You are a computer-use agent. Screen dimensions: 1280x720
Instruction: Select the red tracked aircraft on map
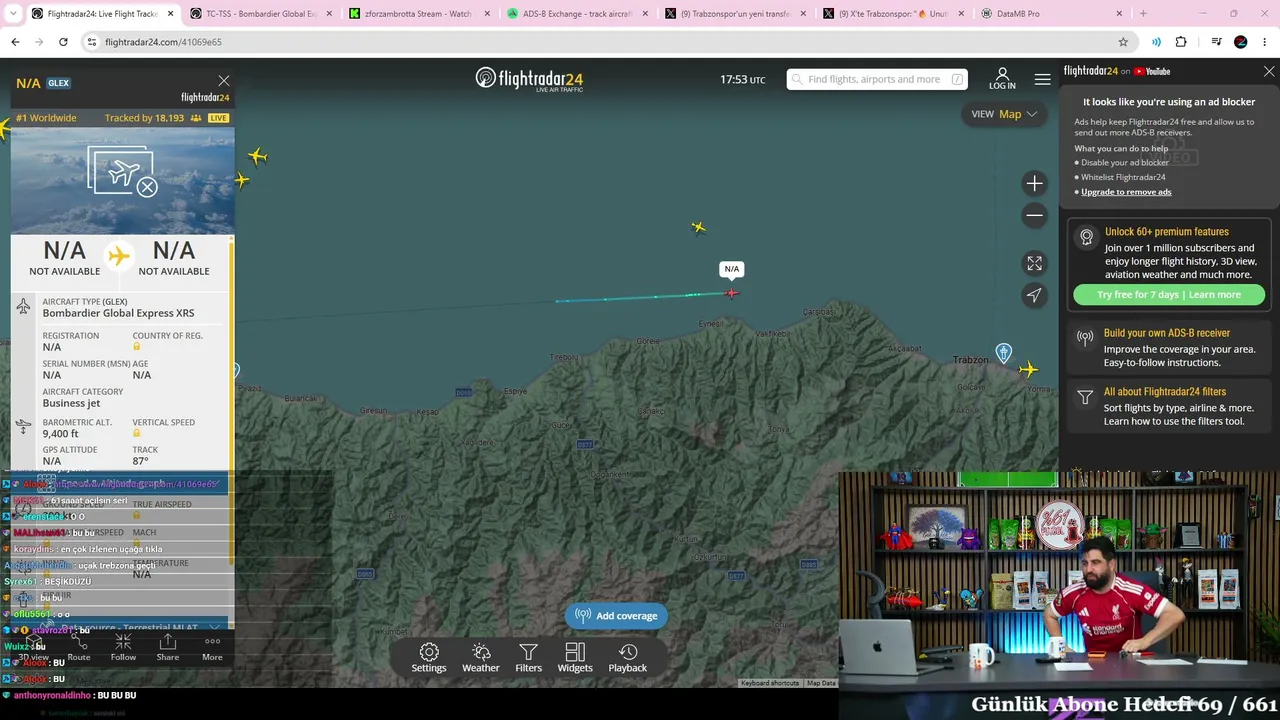[732, 293]
